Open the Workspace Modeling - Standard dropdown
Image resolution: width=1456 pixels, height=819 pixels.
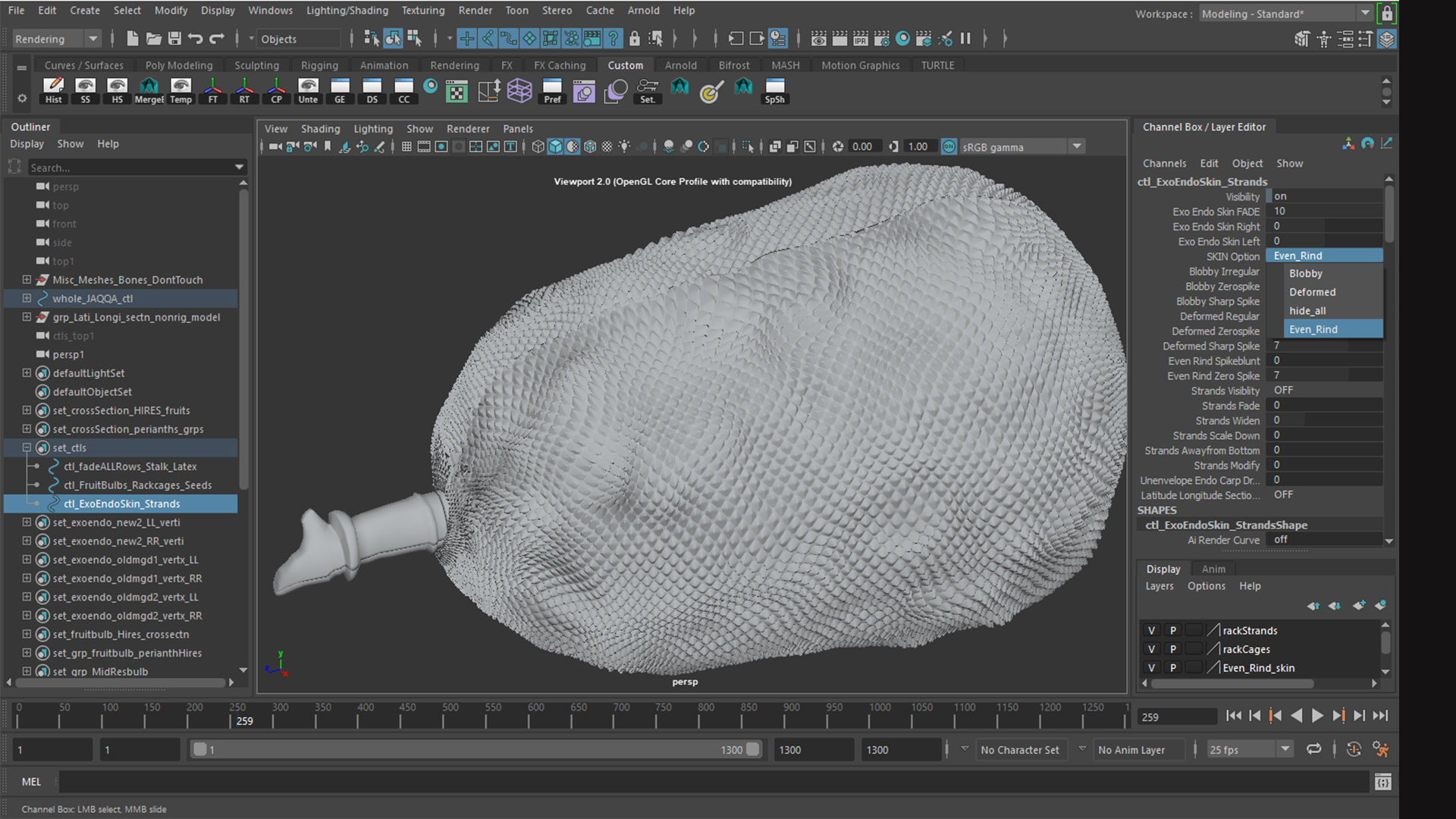[x=1285, y=14]
